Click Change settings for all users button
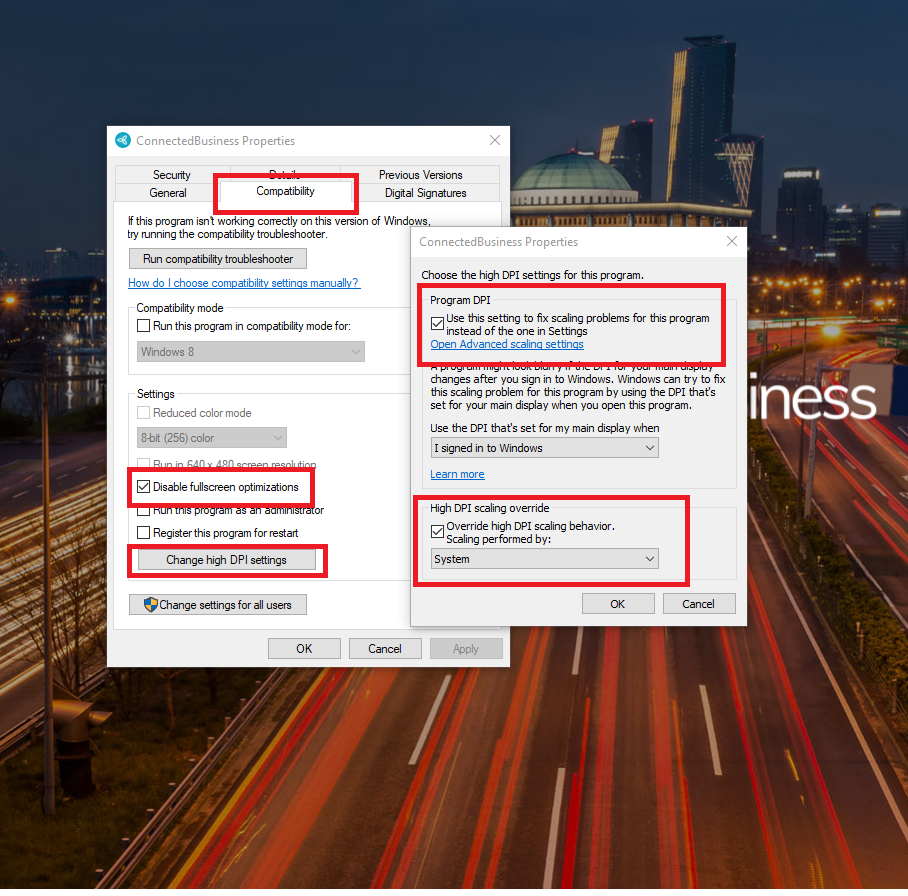The height and width of the screenshot is (896, 908). [x=218, y=605]
